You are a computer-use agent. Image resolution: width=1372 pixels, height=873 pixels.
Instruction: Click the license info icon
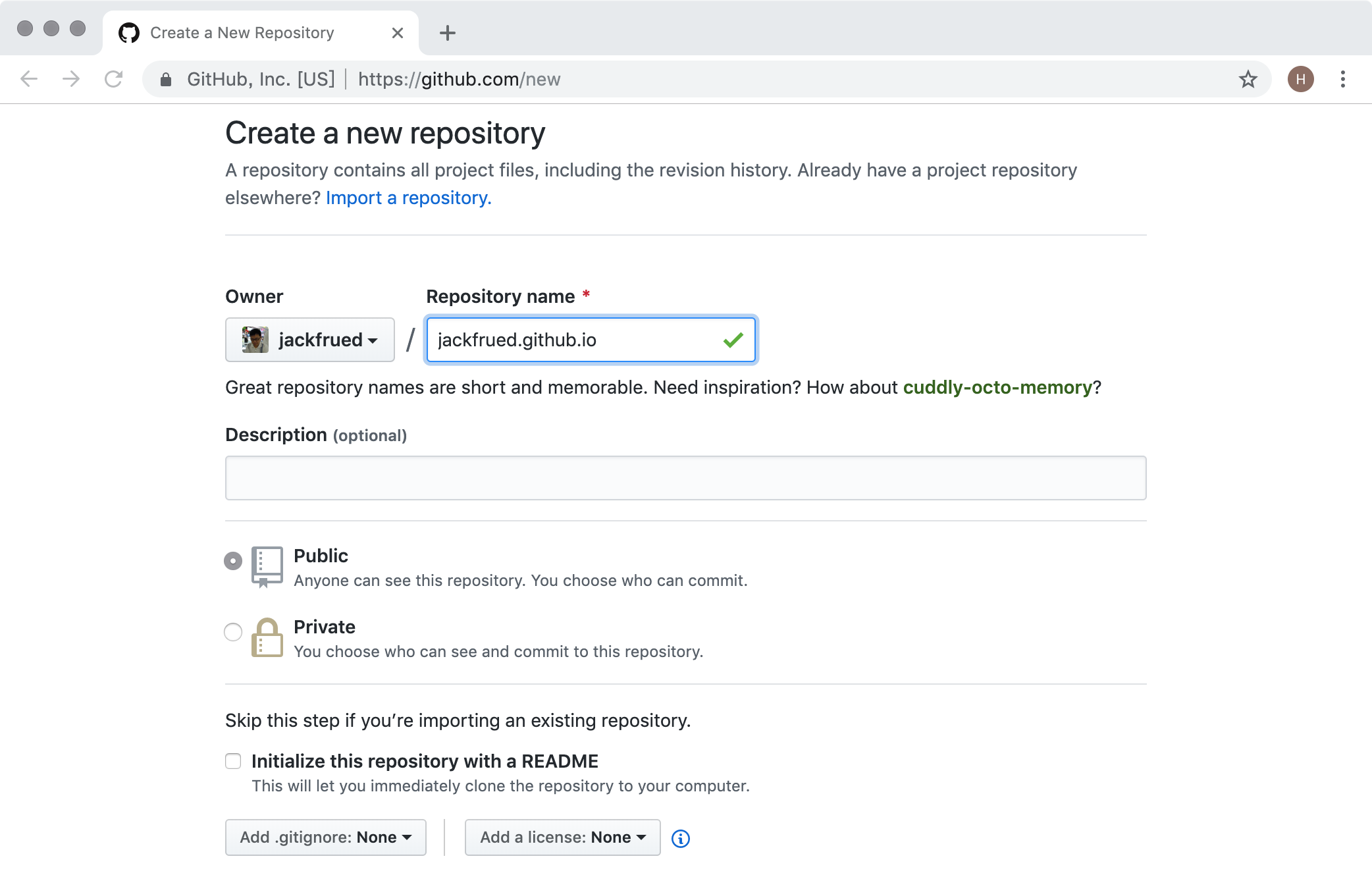coord(680,838)
